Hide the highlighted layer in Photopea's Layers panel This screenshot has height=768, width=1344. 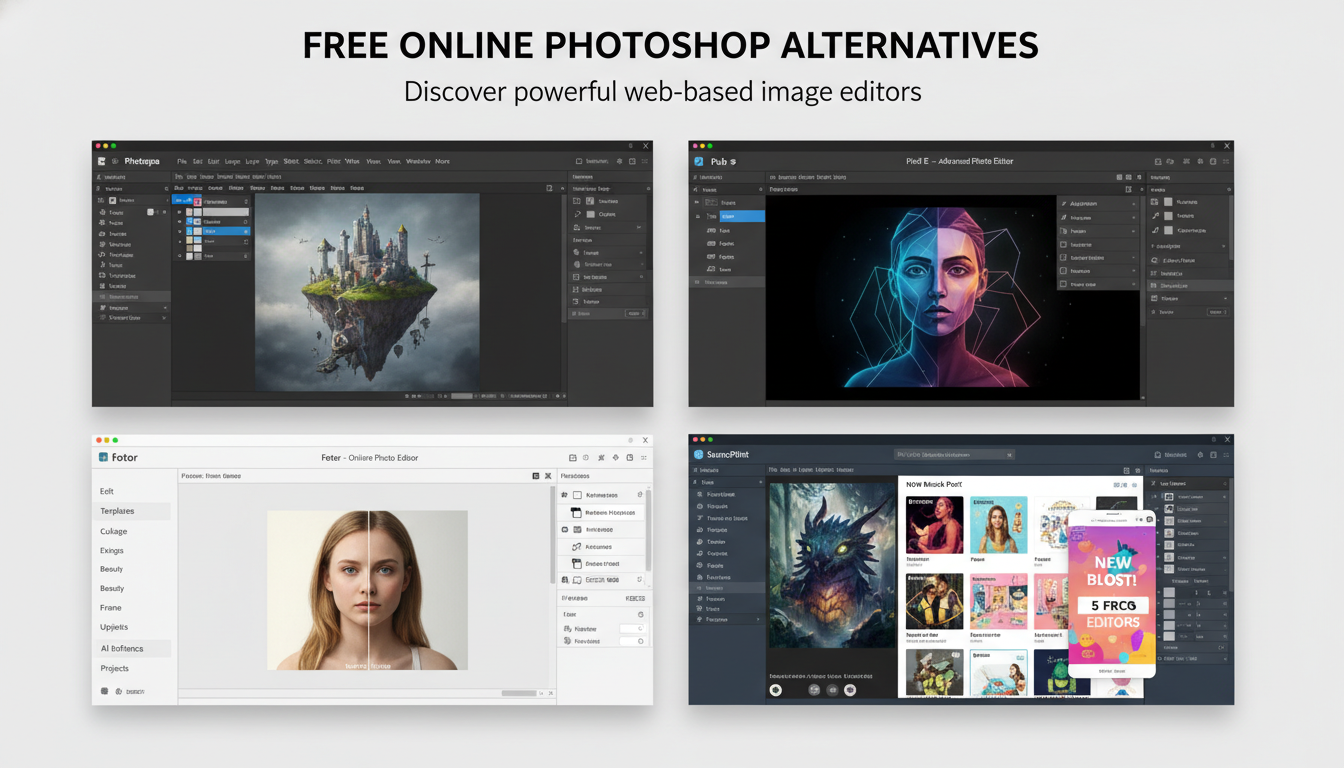(x=179, y=231)
